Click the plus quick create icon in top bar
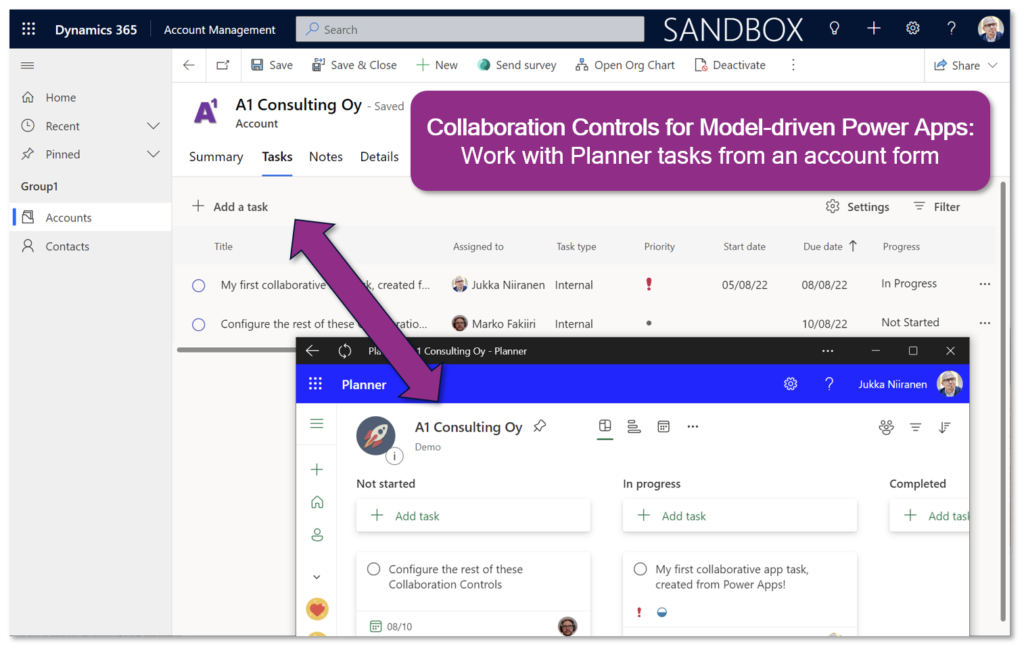This screenshot has width=1024, height=651. point(873,29)
